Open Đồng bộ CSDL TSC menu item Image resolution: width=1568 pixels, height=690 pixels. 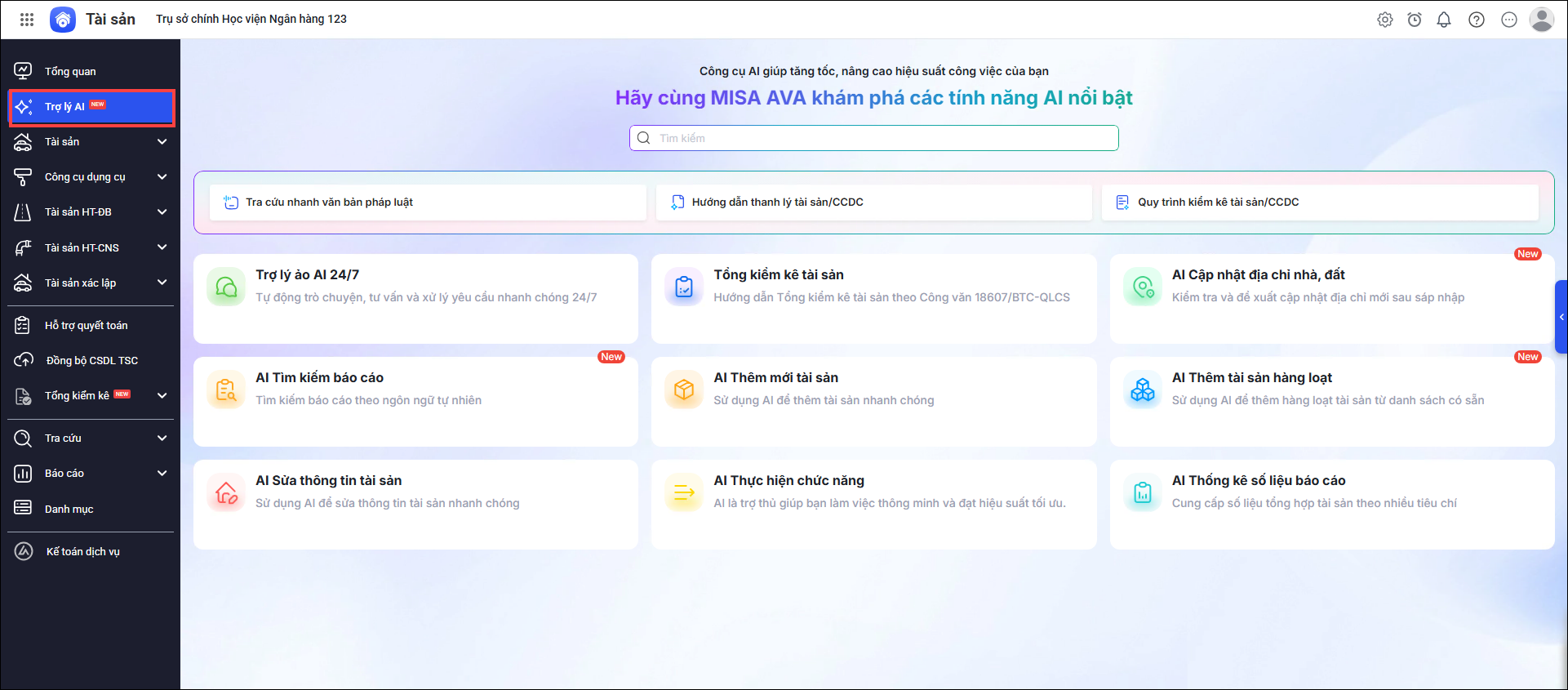click(x=91, y=360)
